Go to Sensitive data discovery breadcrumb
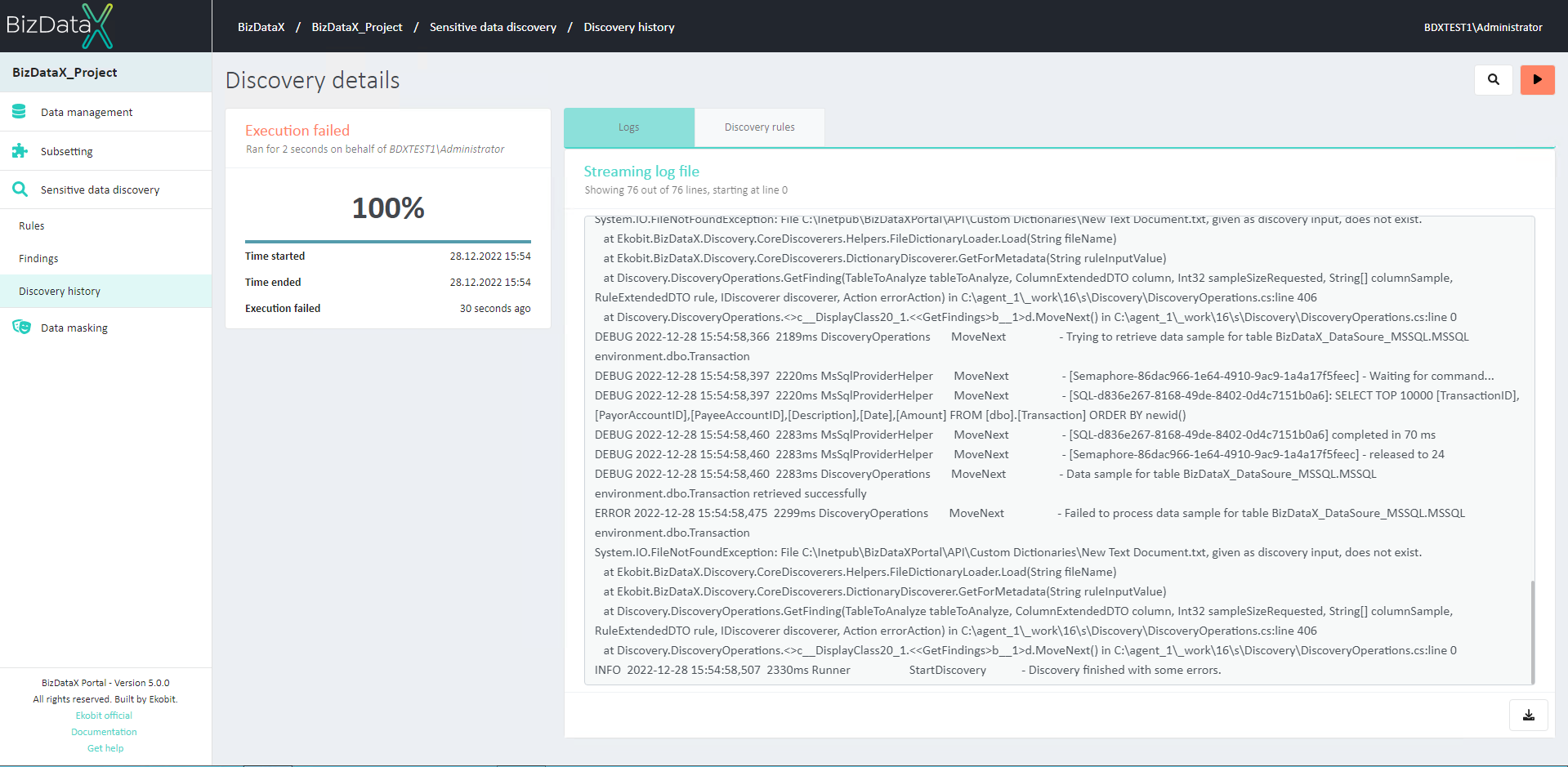The image size is (1568, 767). click(493, 27)
